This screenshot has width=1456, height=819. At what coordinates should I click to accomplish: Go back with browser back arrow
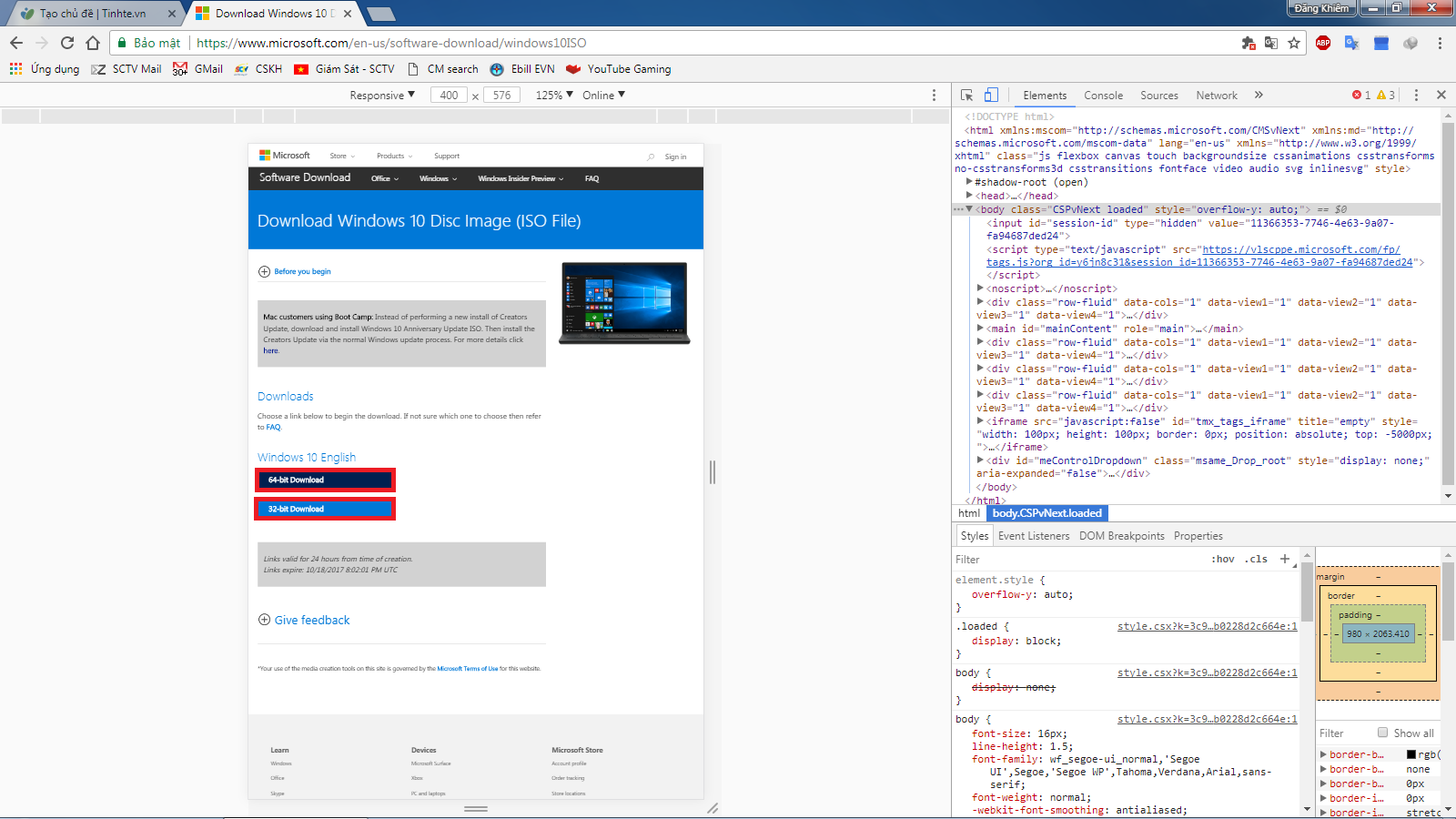coord(16,43)
